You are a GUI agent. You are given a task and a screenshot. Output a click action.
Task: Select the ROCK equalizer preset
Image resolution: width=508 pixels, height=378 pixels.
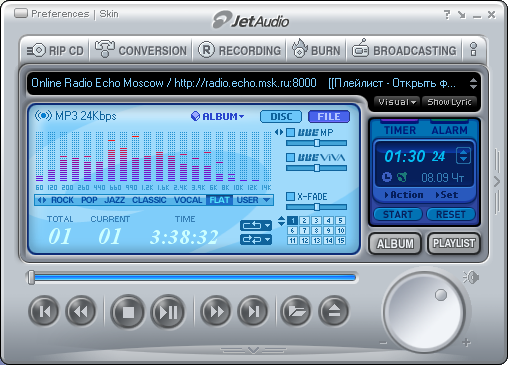pos(62,200)
